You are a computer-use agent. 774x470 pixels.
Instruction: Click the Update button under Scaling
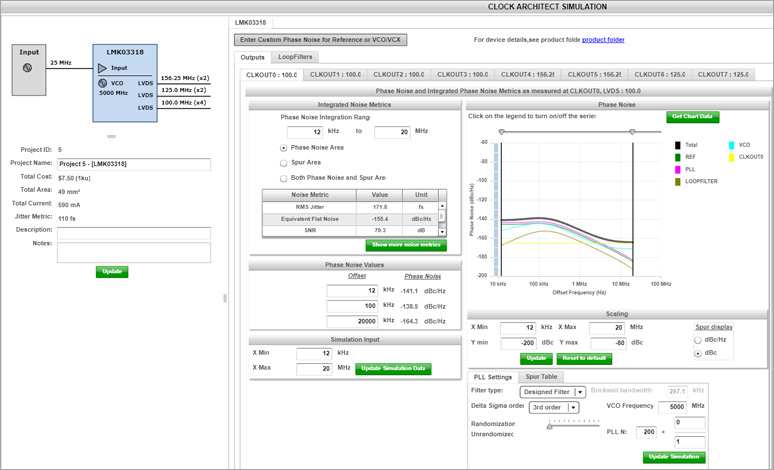(536, 358)
